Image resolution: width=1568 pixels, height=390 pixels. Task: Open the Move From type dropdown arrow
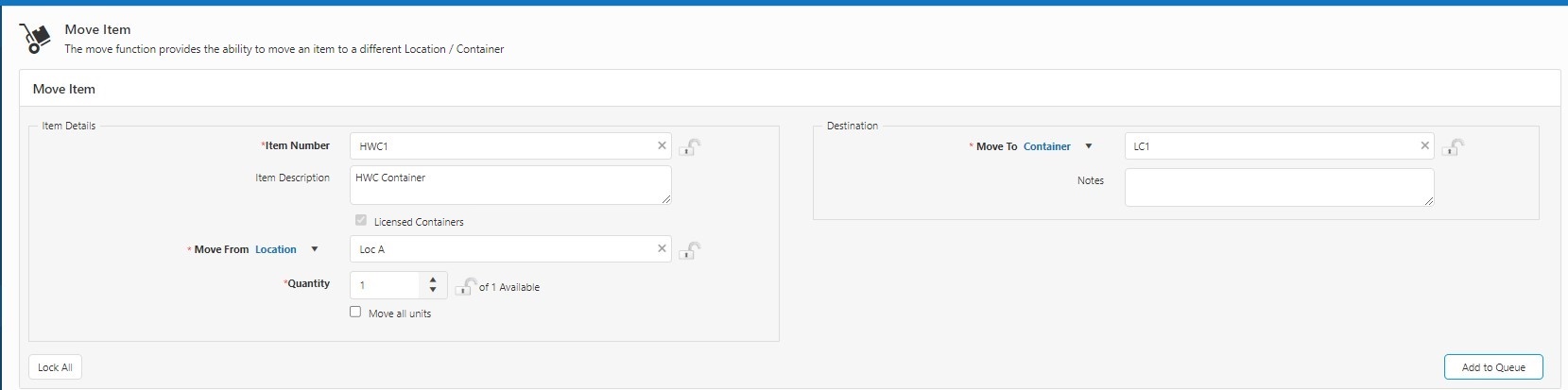(315, 249)
